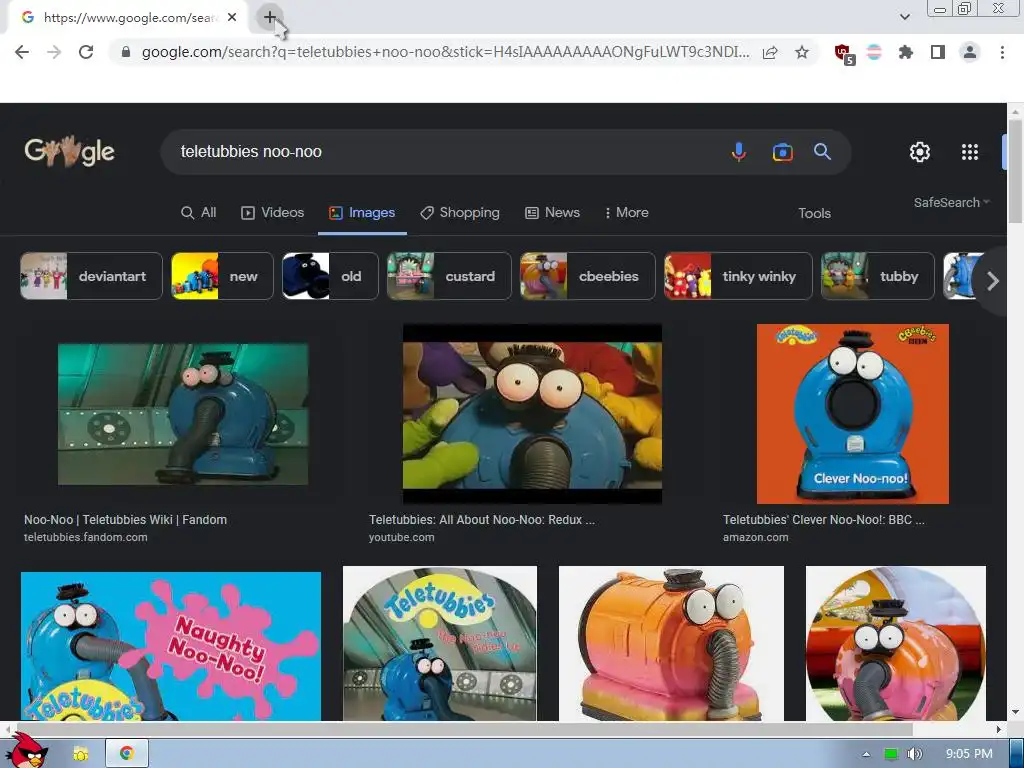
Task: Open the circular orange-pink Noo-Noo image
Action: (x=896, y=643)
